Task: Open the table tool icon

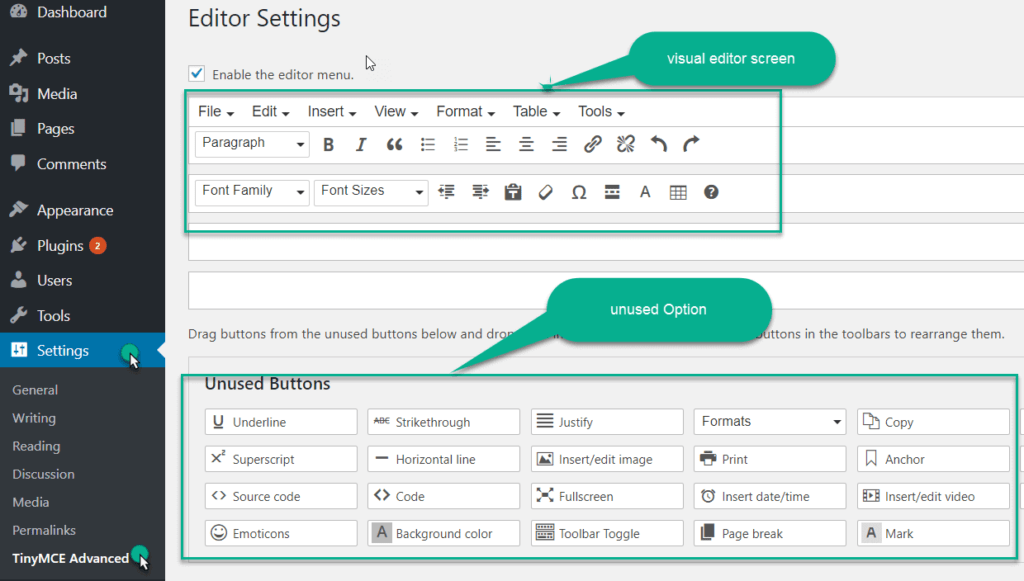Action: pyautogui.click(x=678, y=191)
